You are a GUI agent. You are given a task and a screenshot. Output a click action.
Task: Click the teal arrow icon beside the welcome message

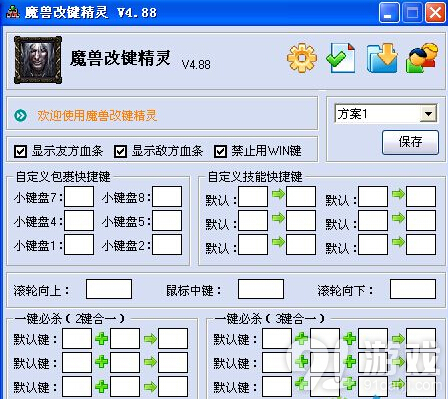21,116
